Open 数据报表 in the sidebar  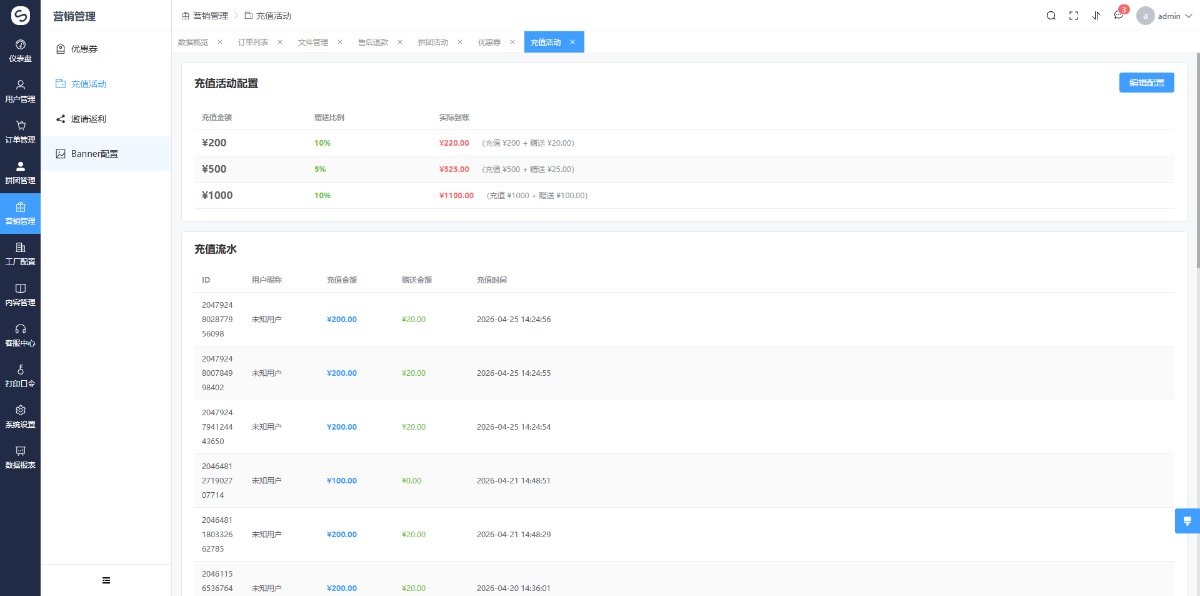20,457
